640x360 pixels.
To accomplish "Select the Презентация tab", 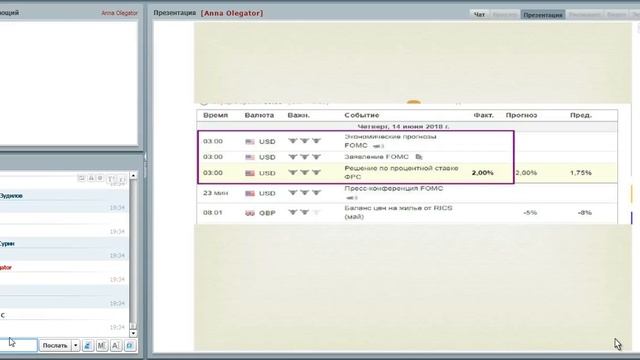I will pos(543,15).
